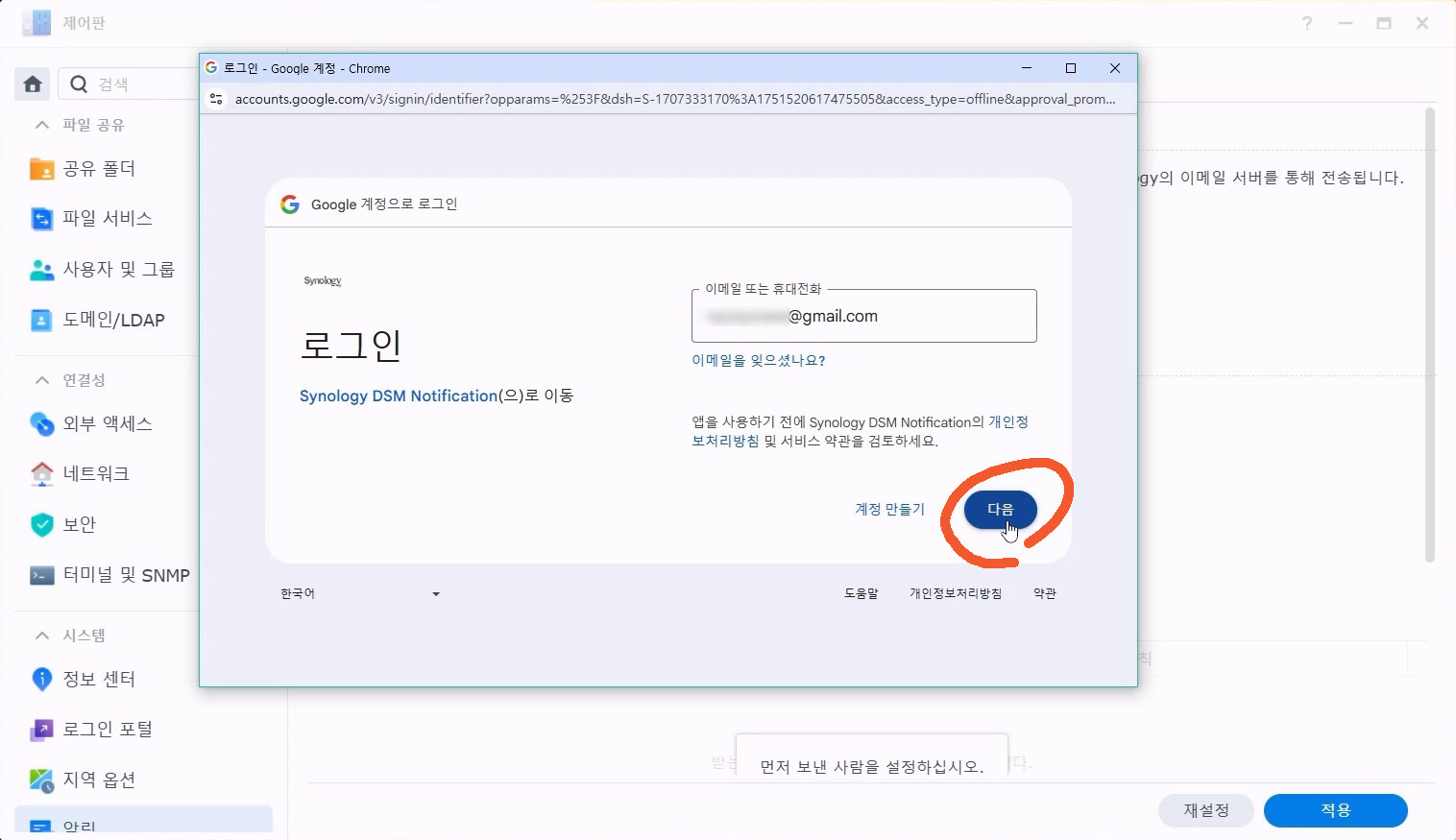Collapse the 연결성 section

point(42,380)
